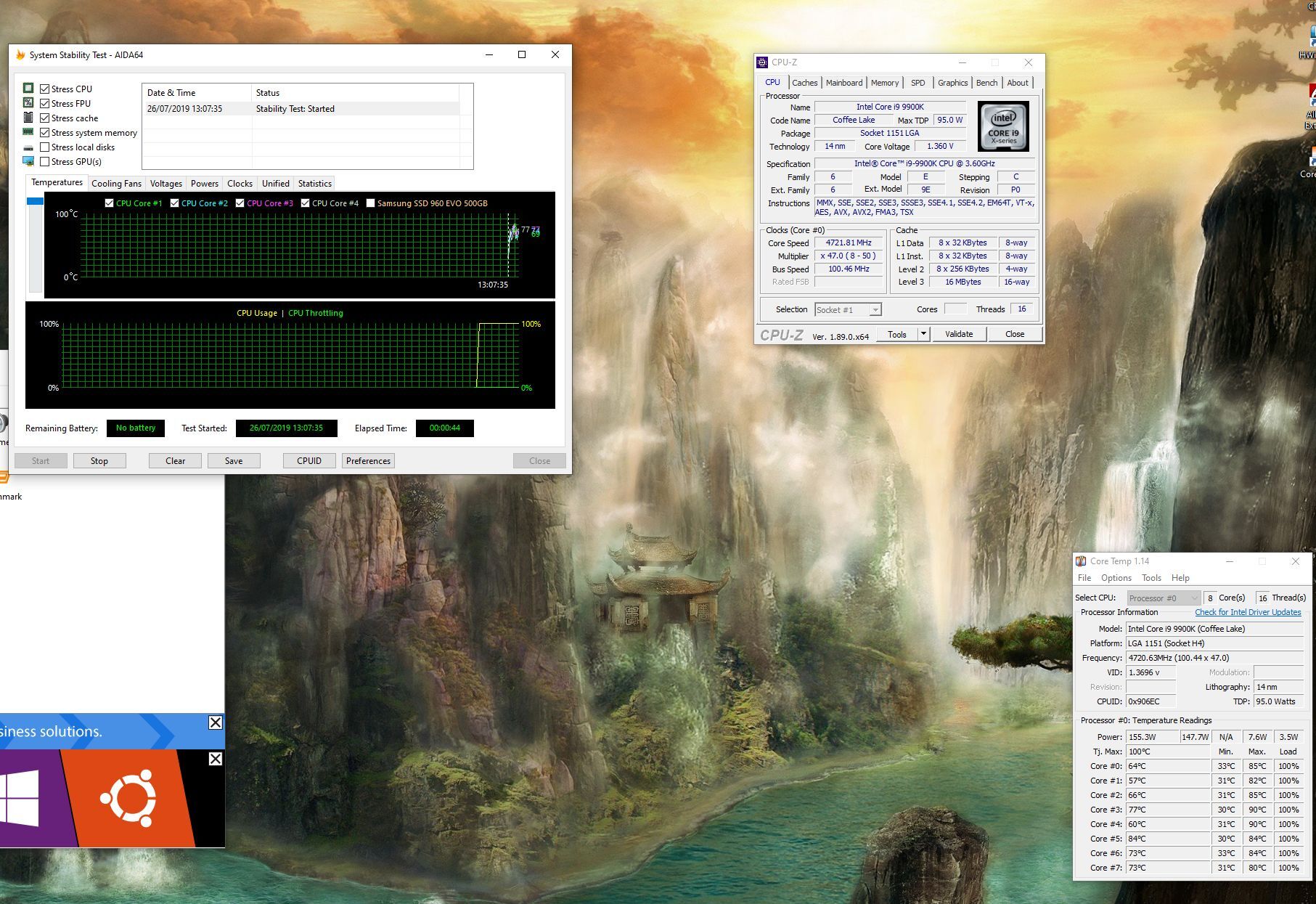
Task: Uncheck Stress system memory checkbox
Action: click(45, 133)
